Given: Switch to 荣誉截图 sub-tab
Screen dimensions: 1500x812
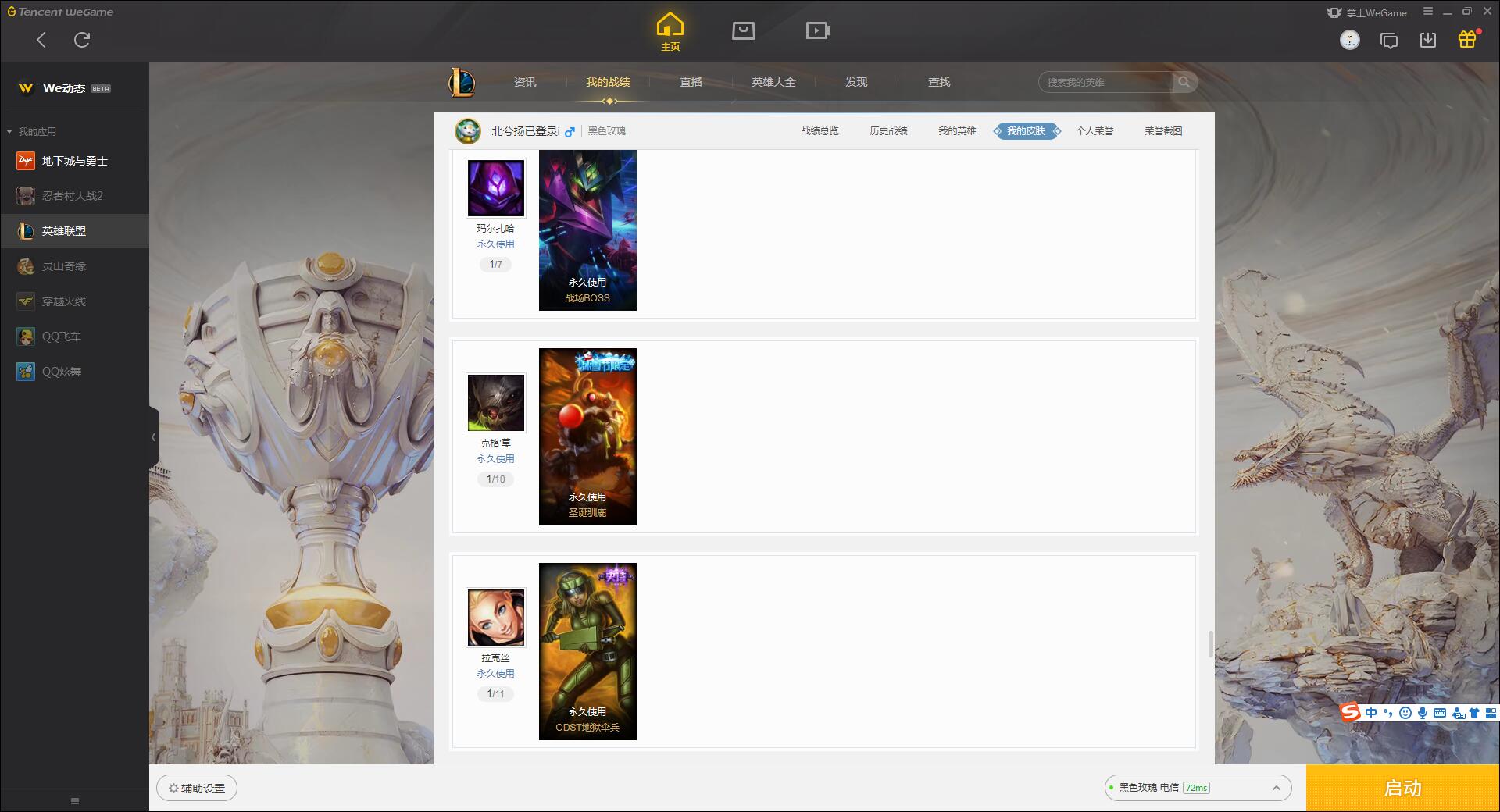Looking at the screenshot, I should coord(1163,131).
